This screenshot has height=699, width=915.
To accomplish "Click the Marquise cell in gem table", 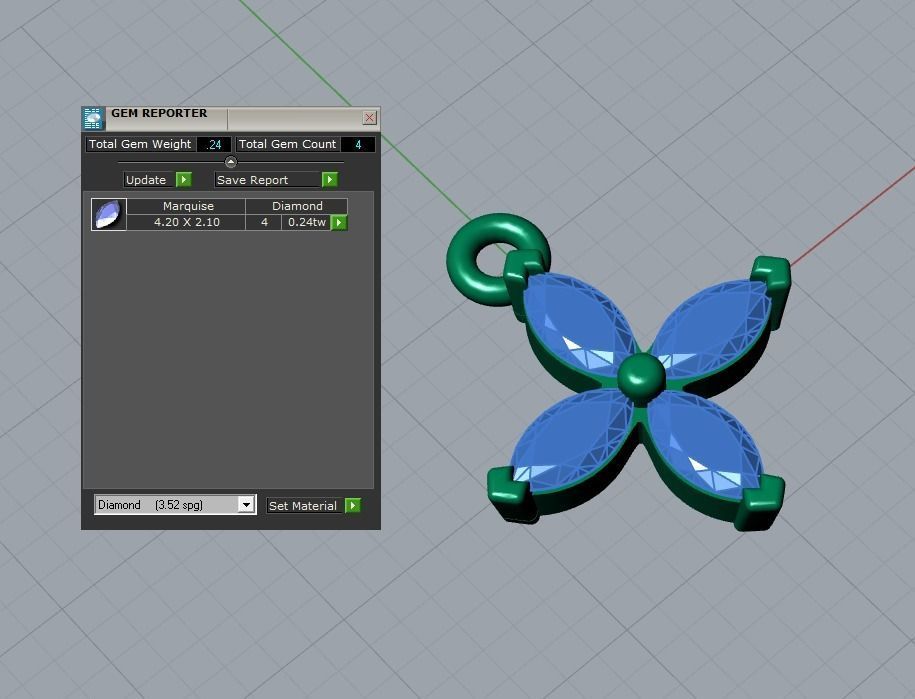I will coord(187,206).
